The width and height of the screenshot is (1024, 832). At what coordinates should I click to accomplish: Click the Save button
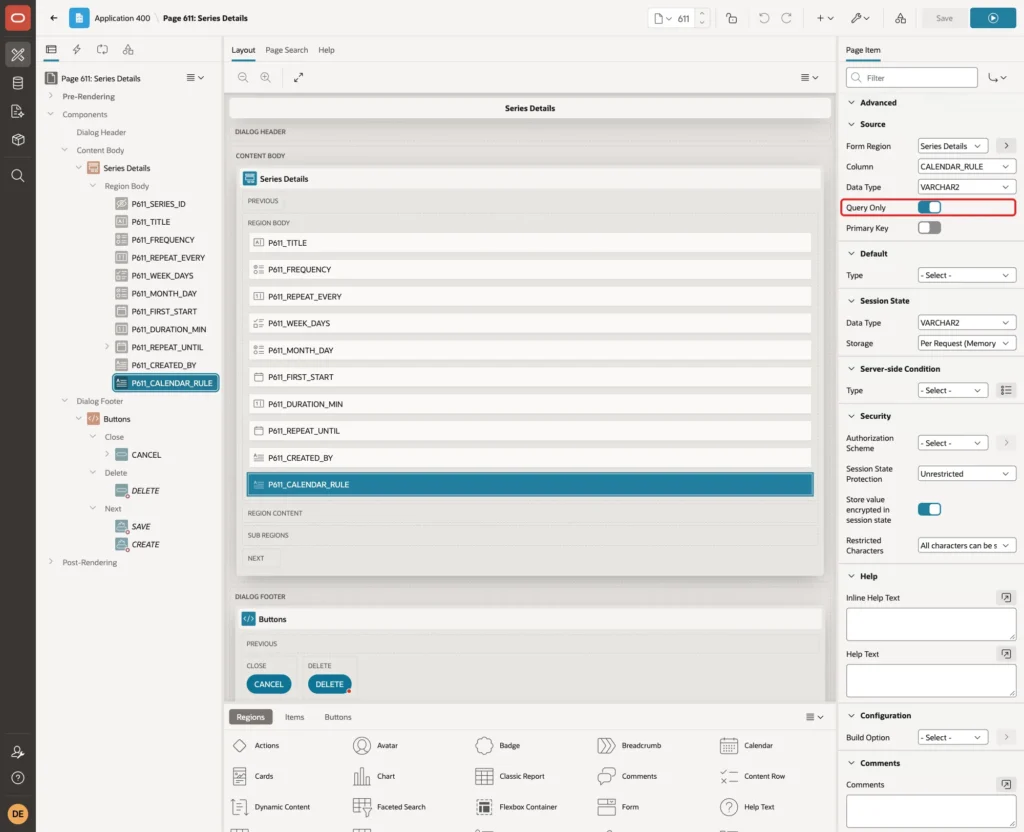[944, 18]
